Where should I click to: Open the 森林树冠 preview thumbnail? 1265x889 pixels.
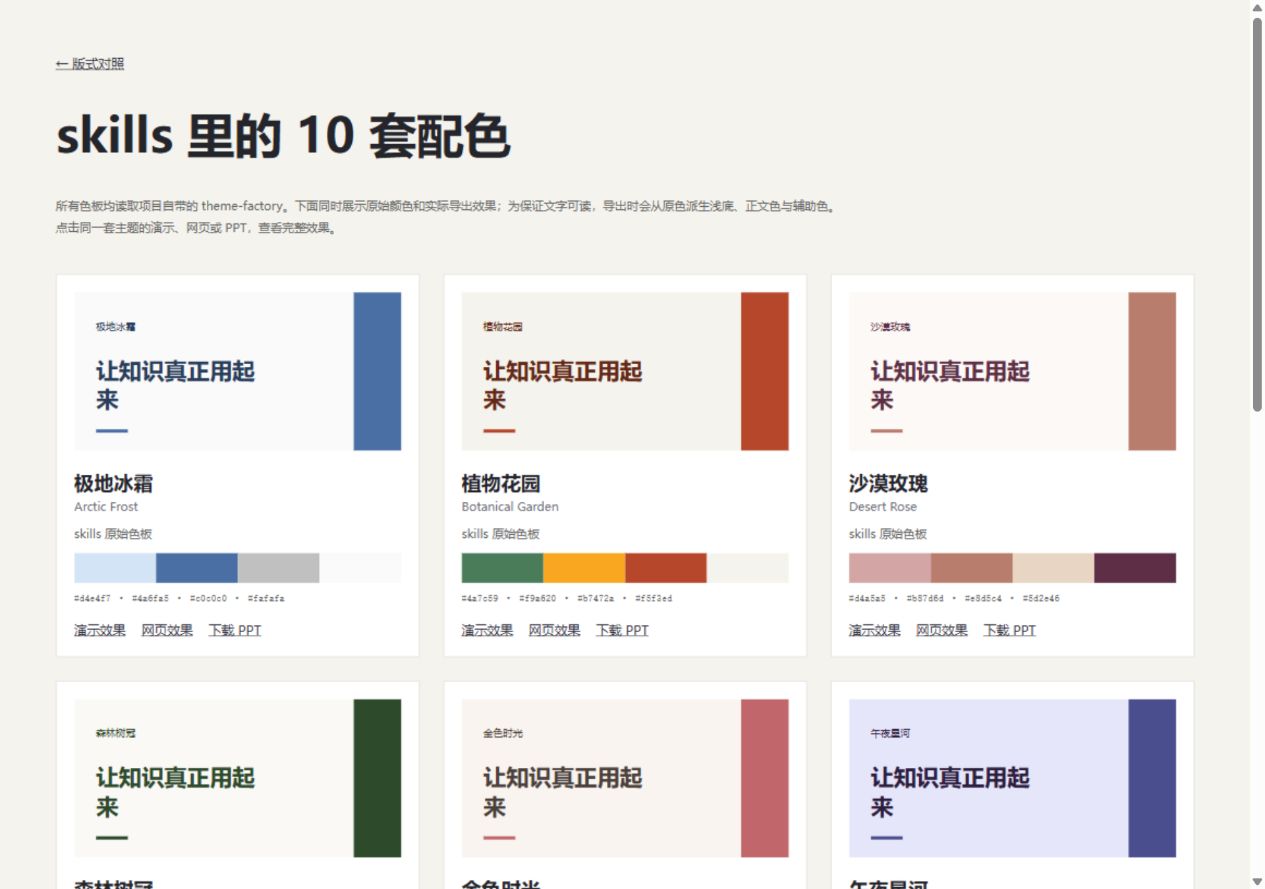[x=237, y=778]
